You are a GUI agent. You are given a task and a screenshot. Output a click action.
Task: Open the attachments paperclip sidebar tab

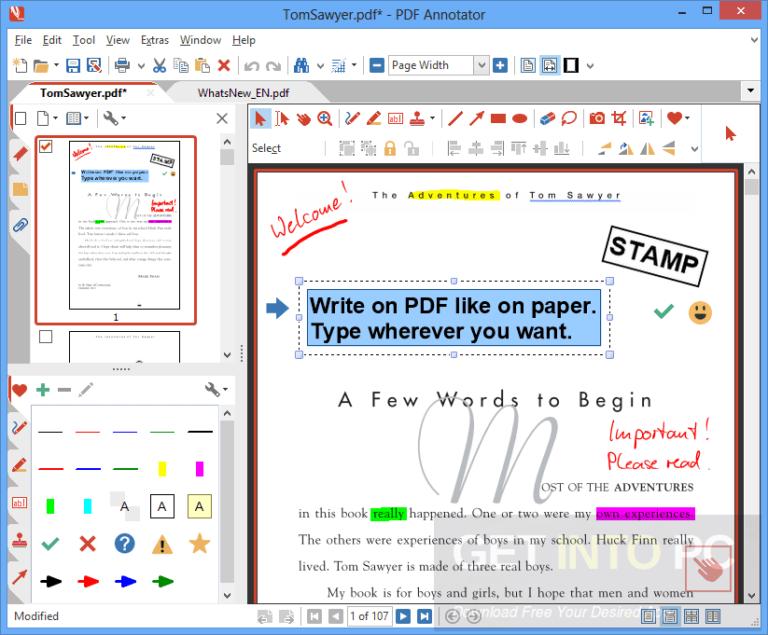coord(20,225)
